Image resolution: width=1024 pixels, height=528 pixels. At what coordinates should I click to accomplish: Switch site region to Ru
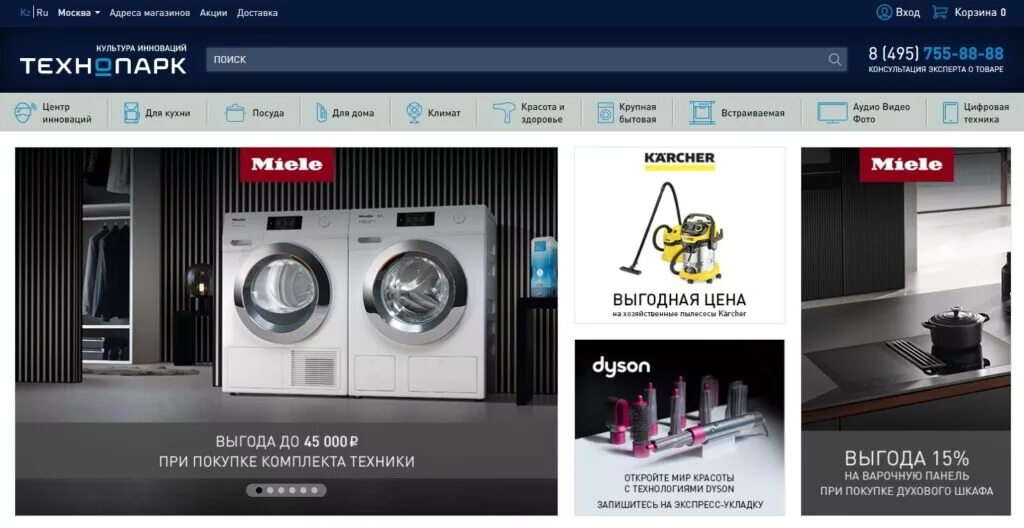(42, 12)
